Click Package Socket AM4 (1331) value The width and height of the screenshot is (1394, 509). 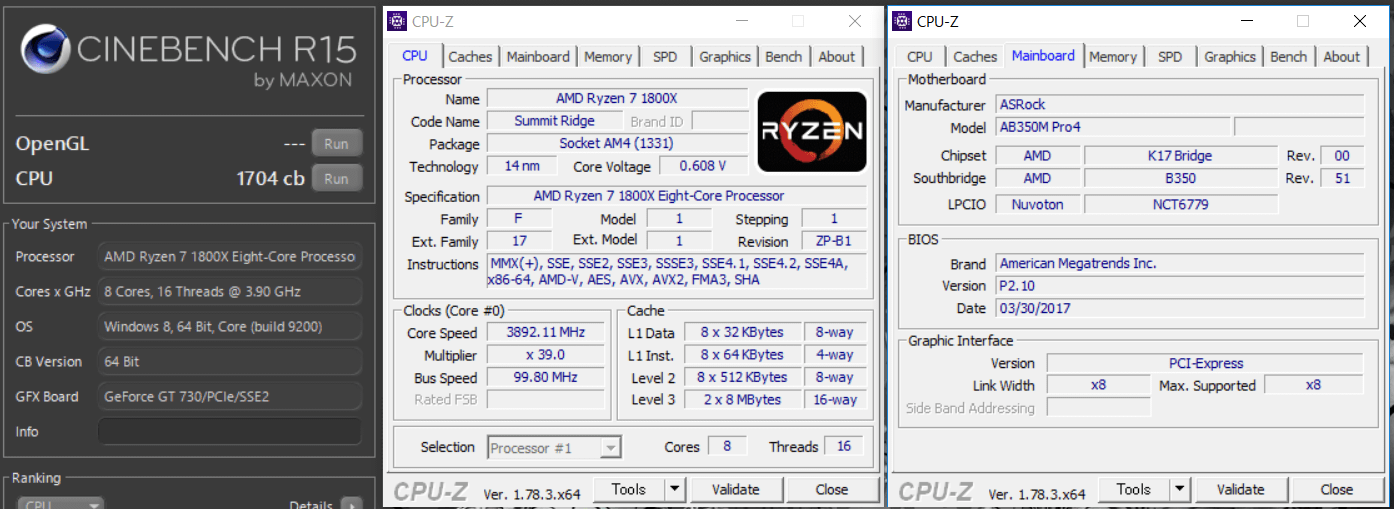pyautogui.click(x=617, y=144)
